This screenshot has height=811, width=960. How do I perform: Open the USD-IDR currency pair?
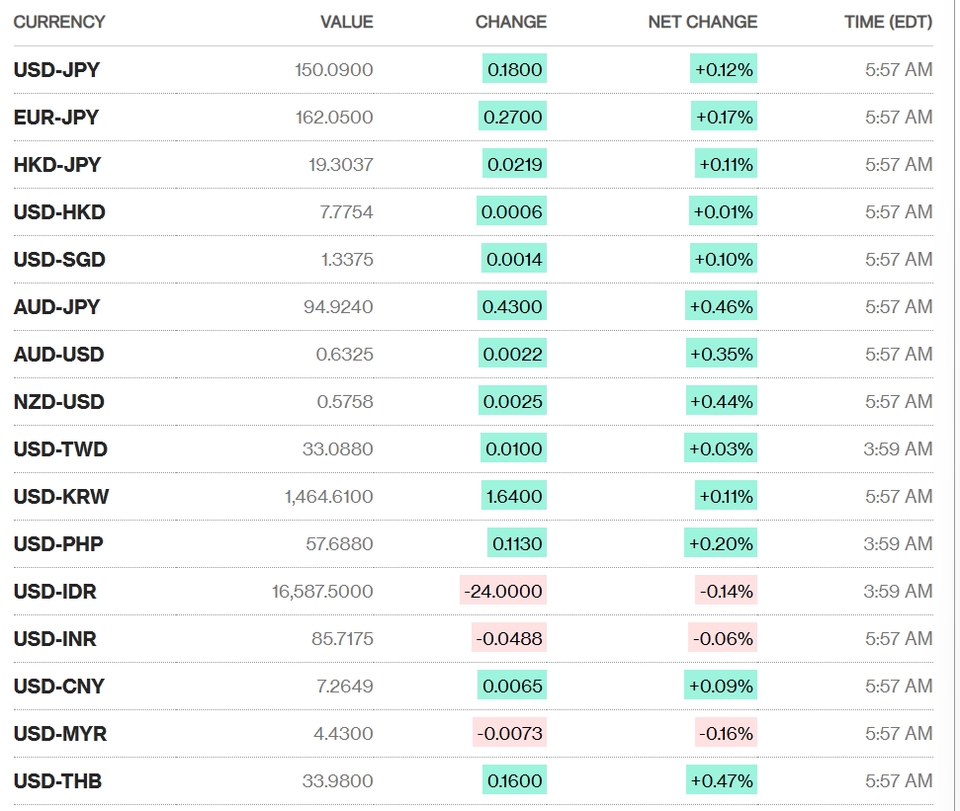[x=55, y=591]
